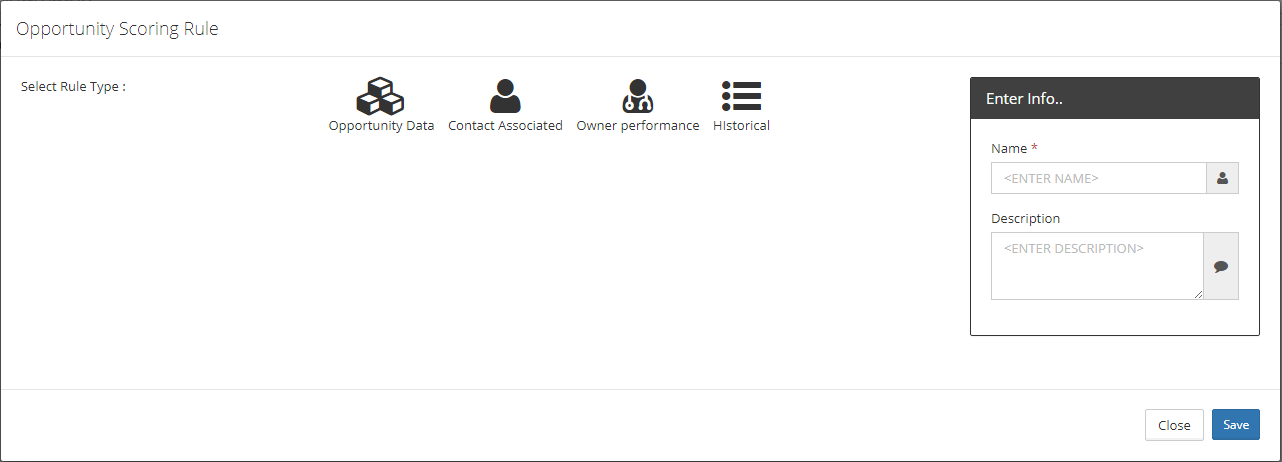Screen dimensions: 1282x462
Task: Click the Contact Associated text label
Action: 505,126
